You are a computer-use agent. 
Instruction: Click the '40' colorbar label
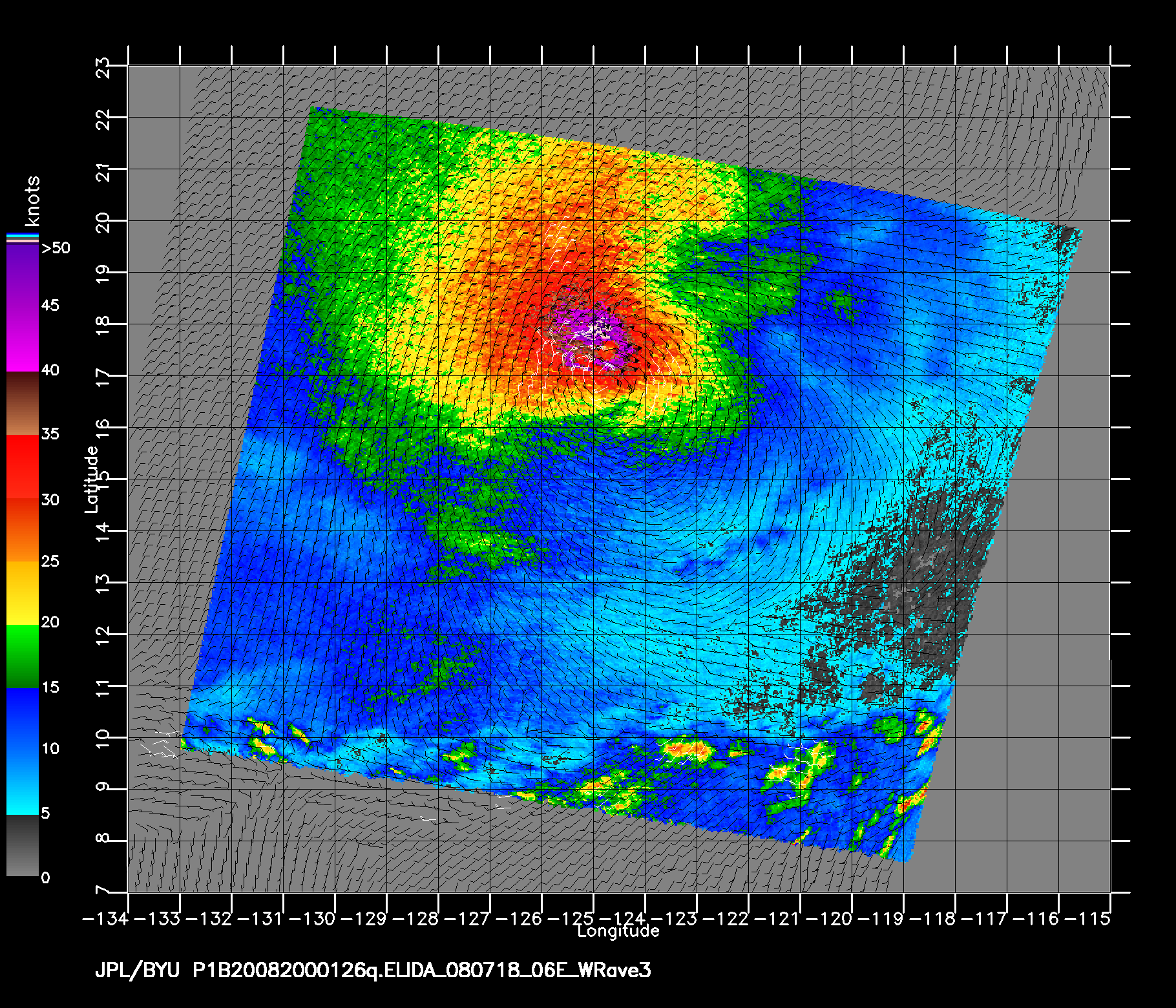point(50,370)
